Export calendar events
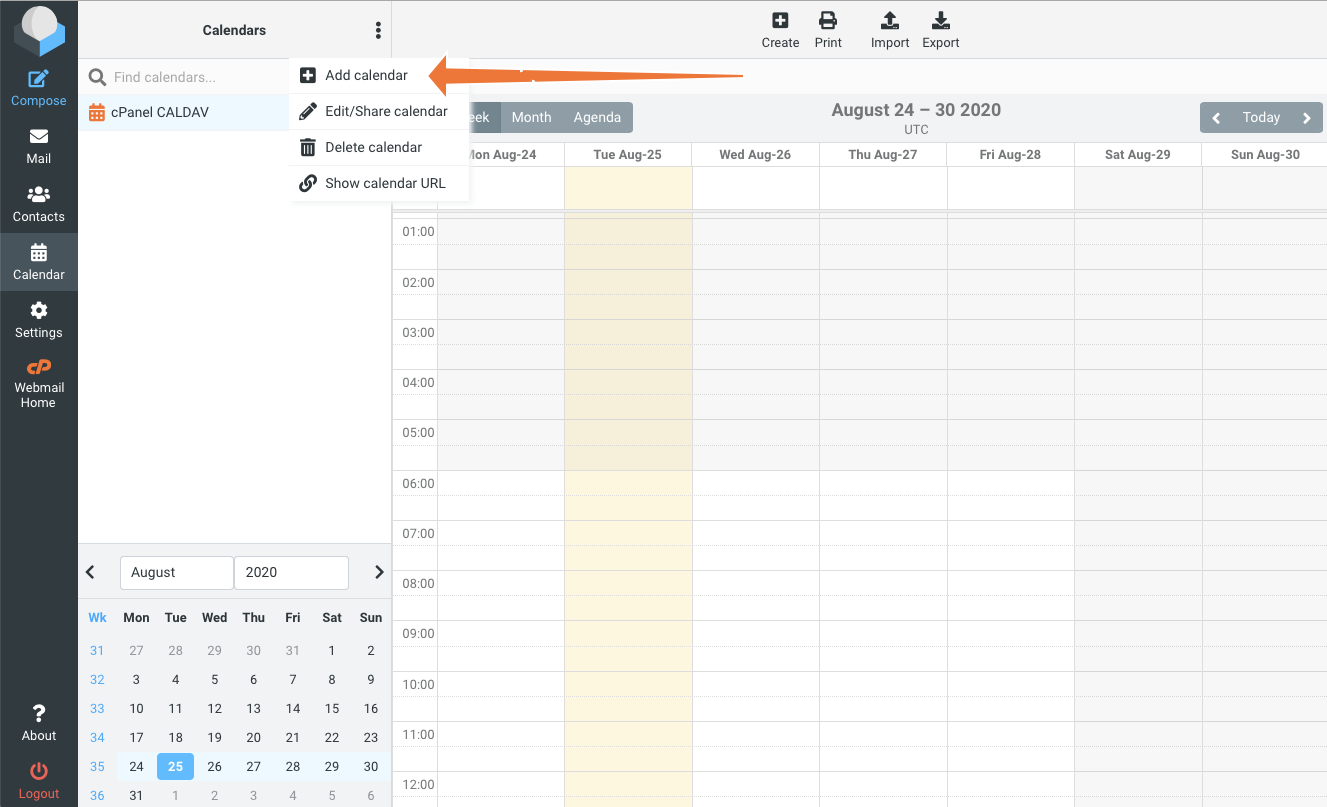 (x=940, y=28)
